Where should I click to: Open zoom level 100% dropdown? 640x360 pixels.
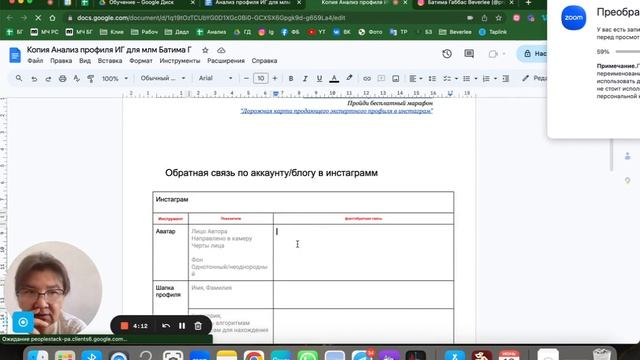115,78
